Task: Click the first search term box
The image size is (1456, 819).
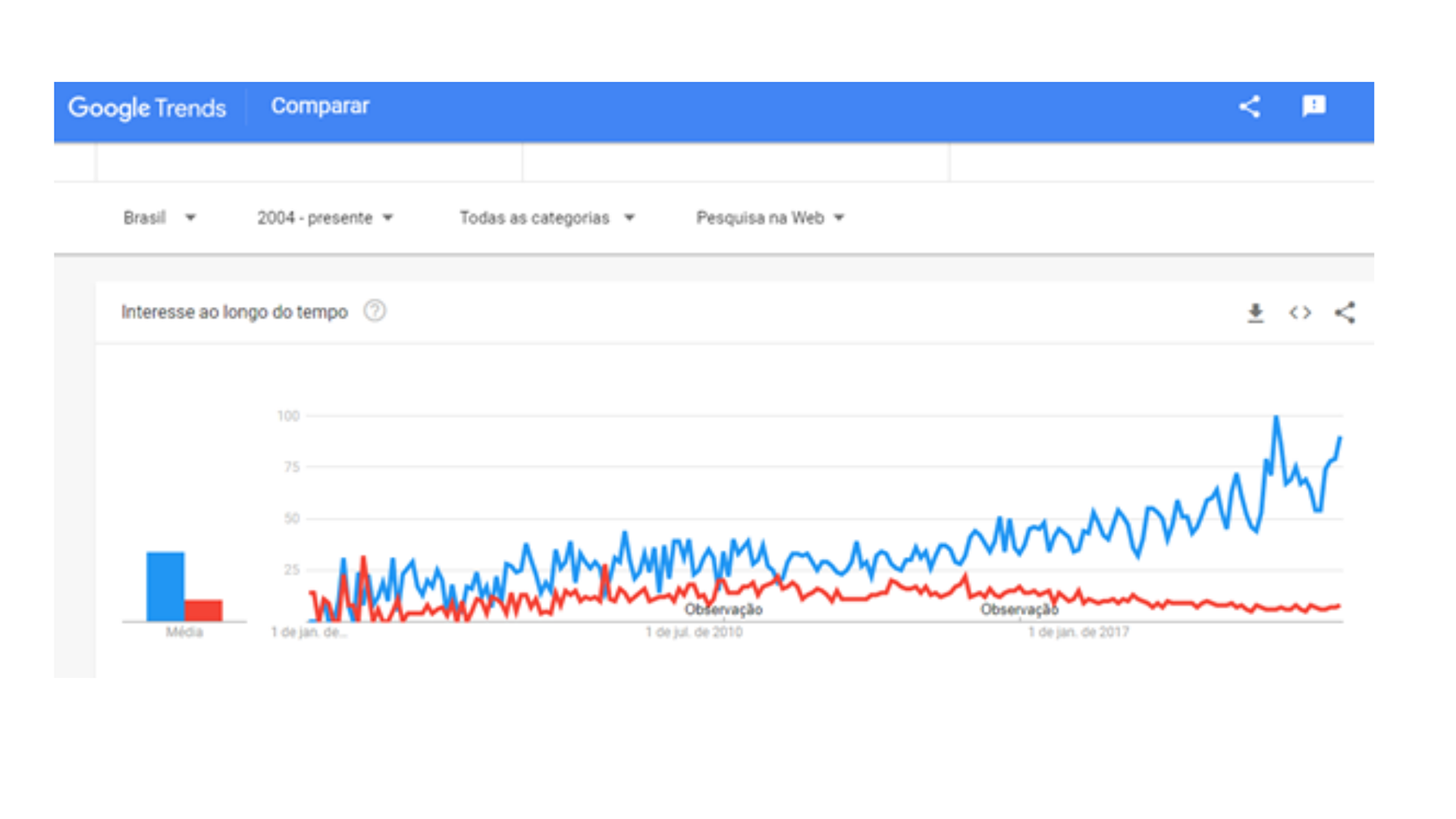Action: tap(309, 162)
